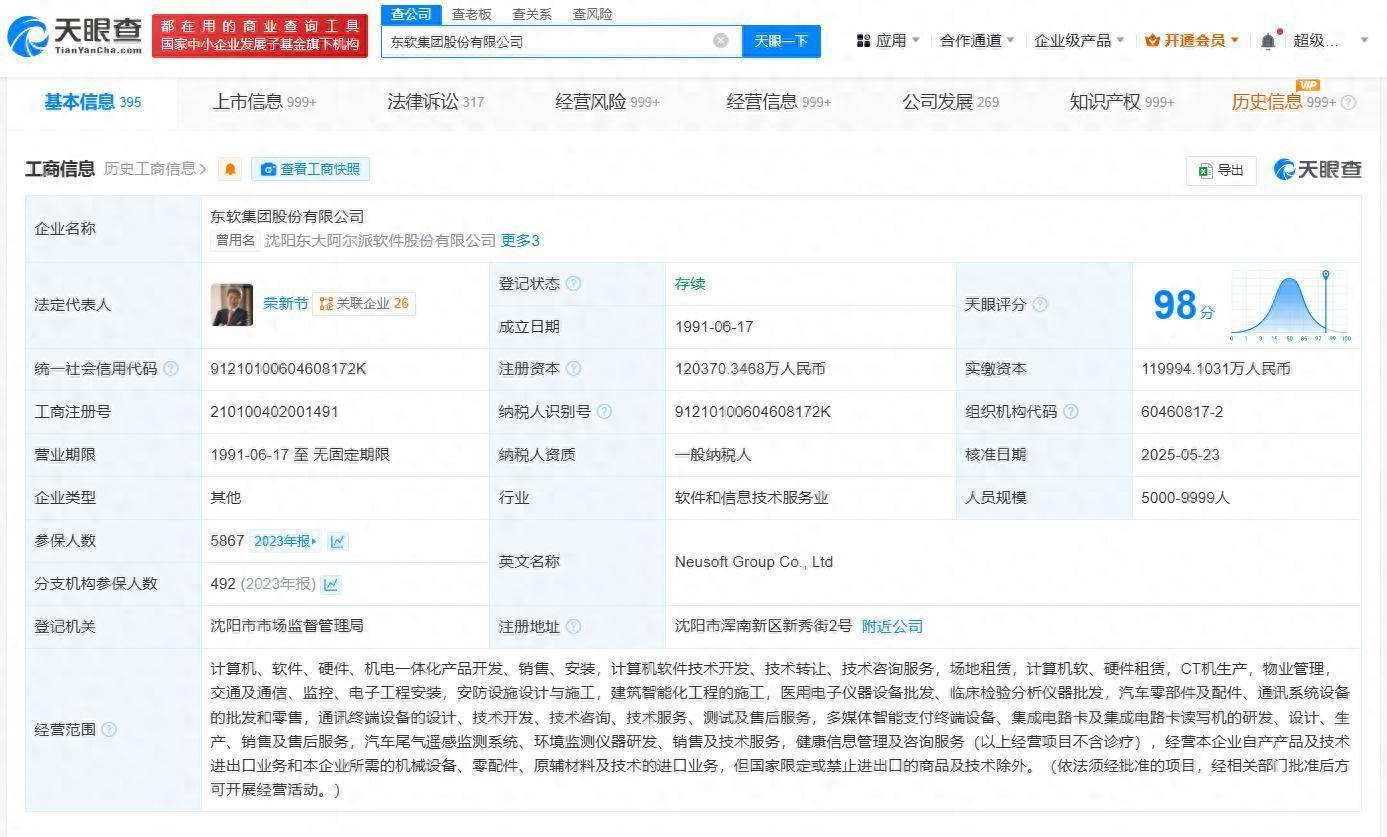This screenshot has width=1387, height=837.
Task: Open the 附近公司 link
Action: (892, 627)
